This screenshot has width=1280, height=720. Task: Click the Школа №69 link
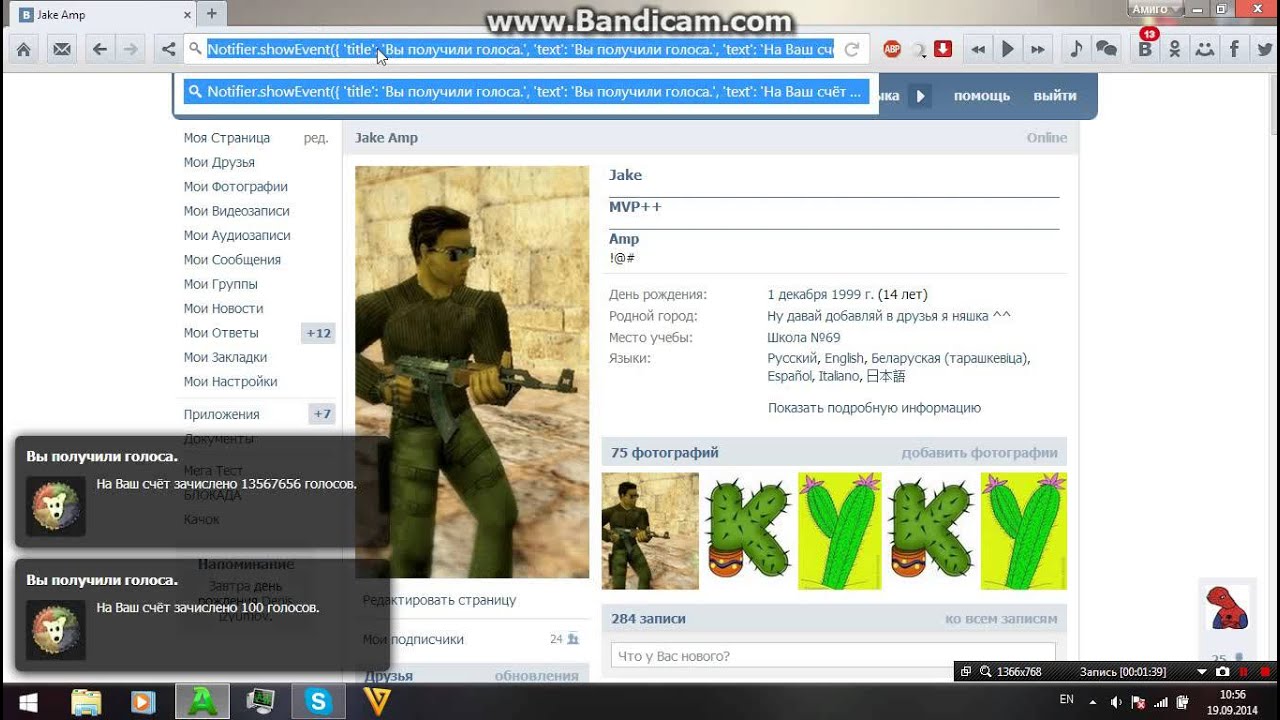click(804, 337)
